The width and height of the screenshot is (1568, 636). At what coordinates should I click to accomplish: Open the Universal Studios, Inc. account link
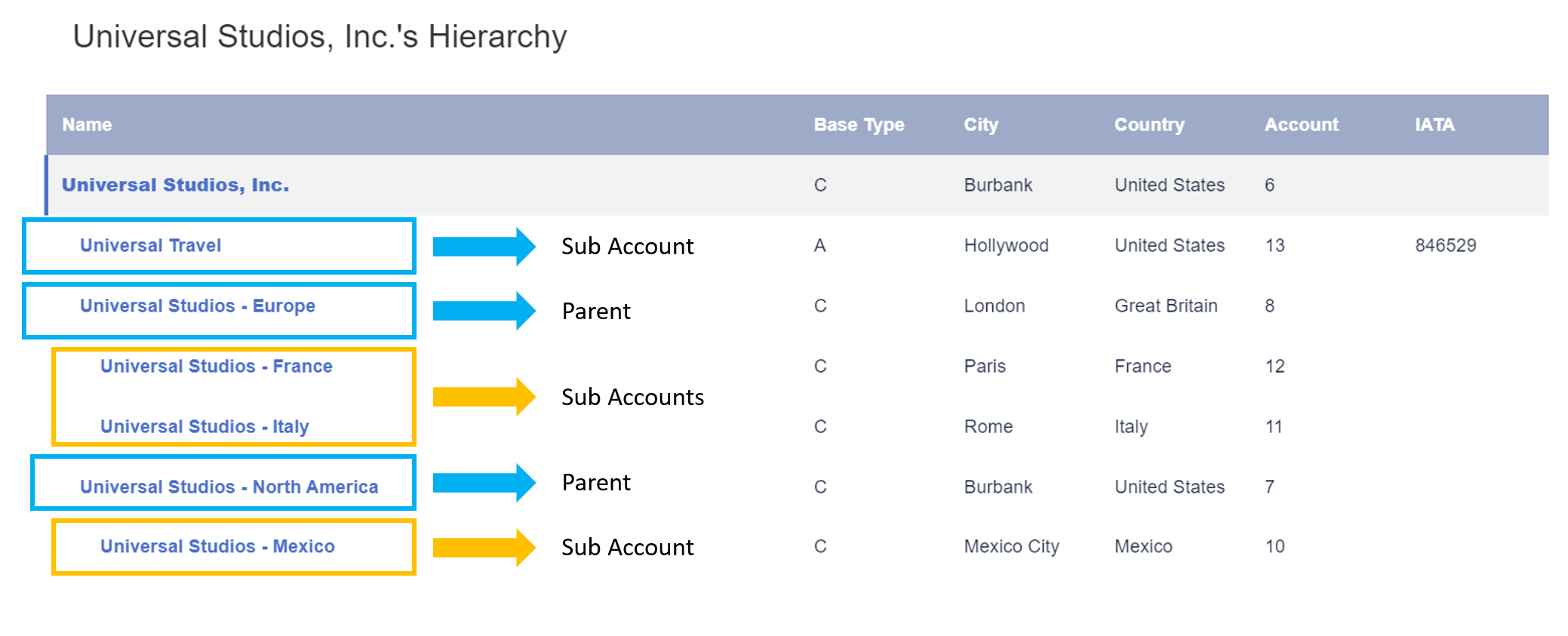[175, 185]
